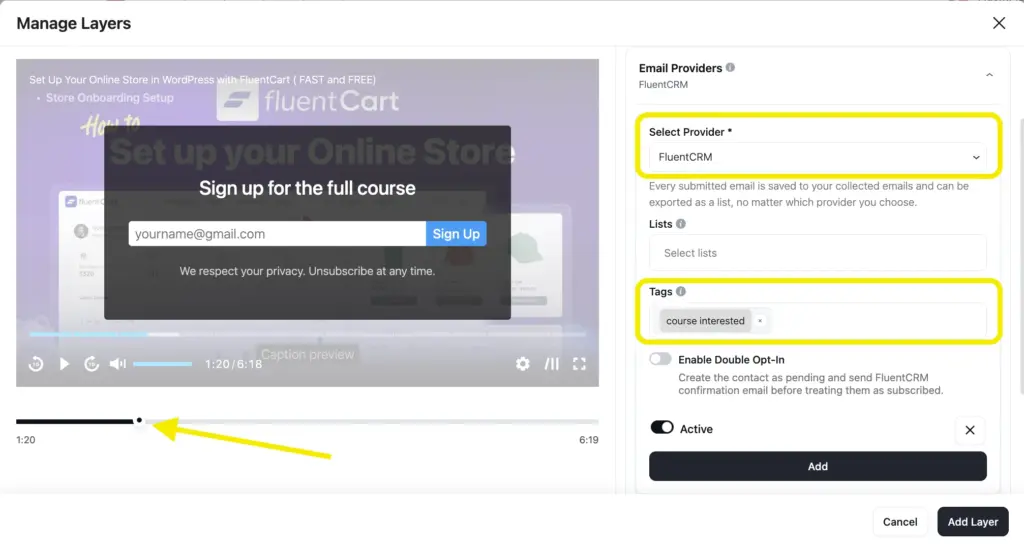The image size is (1024, 548).
Task: Click the blue Sign Up button
Action: coord(456,234)
